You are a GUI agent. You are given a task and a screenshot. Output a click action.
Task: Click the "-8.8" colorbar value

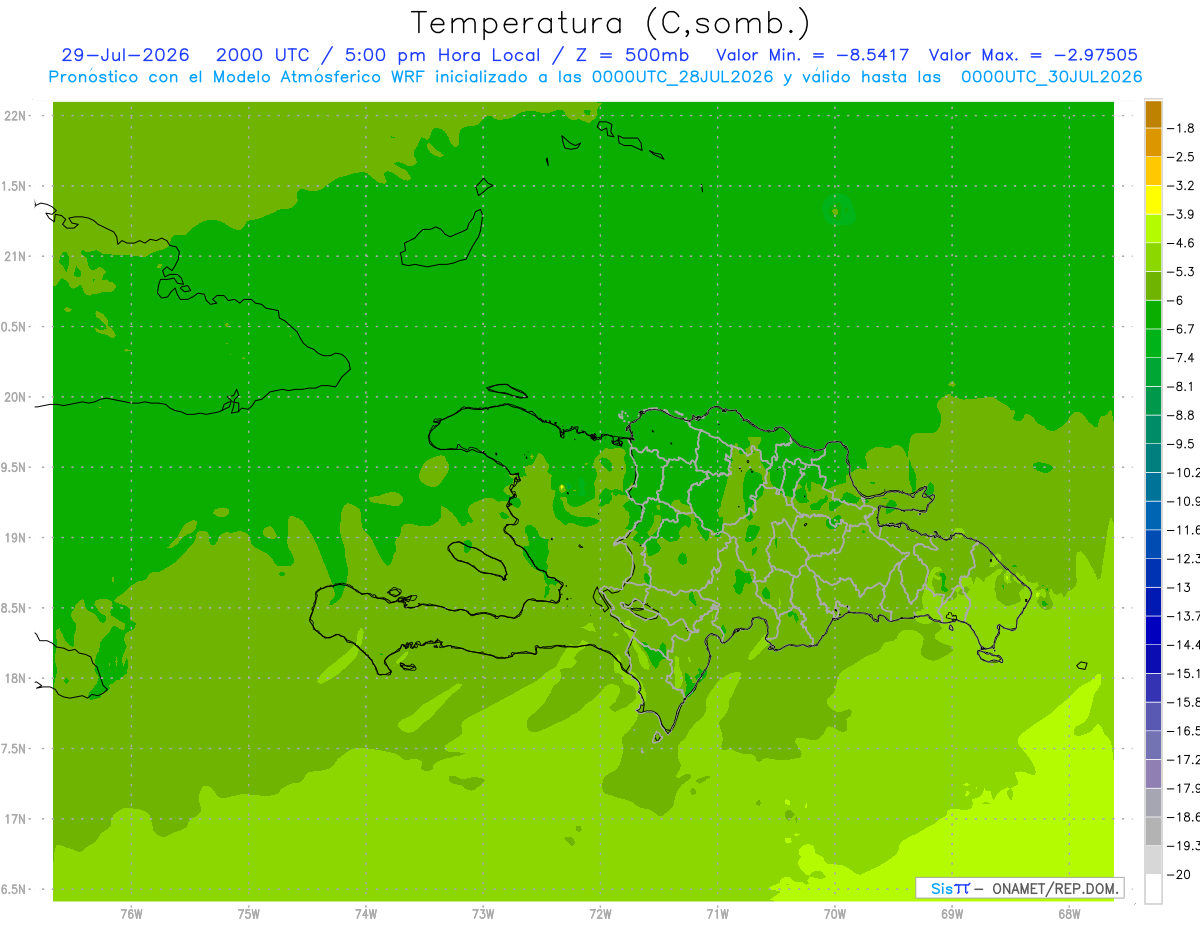(1182, 415)
